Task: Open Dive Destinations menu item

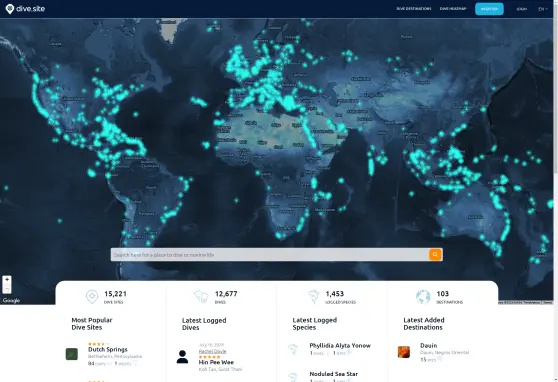Action: coord(414,9)
